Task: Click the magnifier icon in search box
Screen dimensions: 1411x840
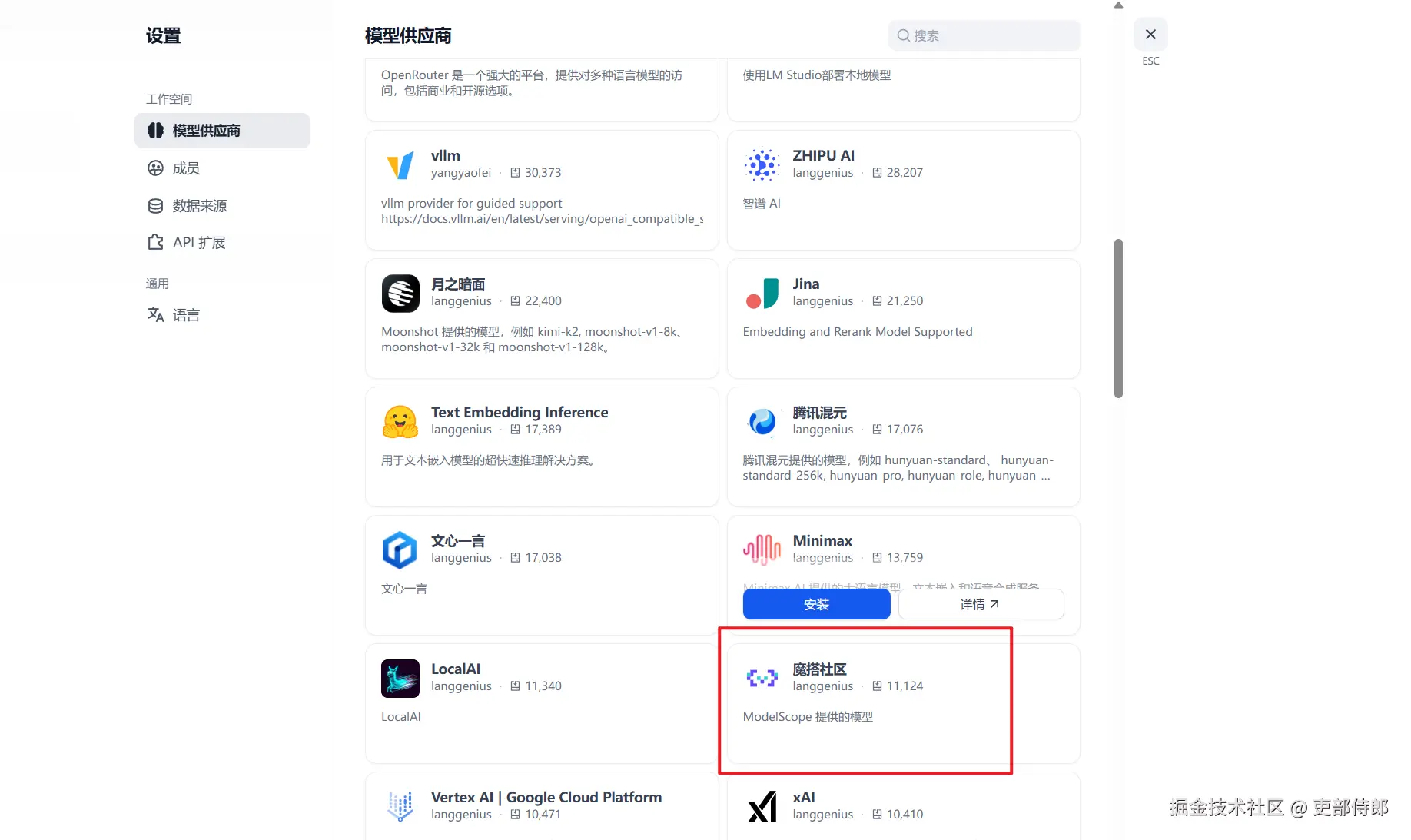Action: pyautogui.click(x=904, y=35)
